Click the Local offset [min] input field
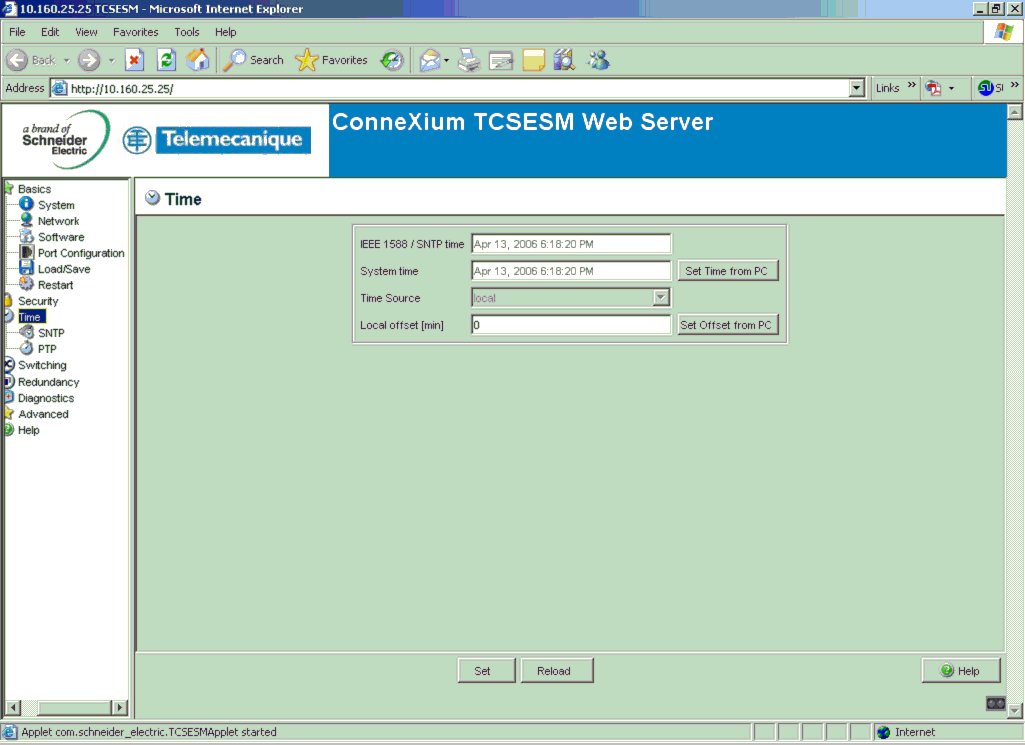 tap(571, 325)
